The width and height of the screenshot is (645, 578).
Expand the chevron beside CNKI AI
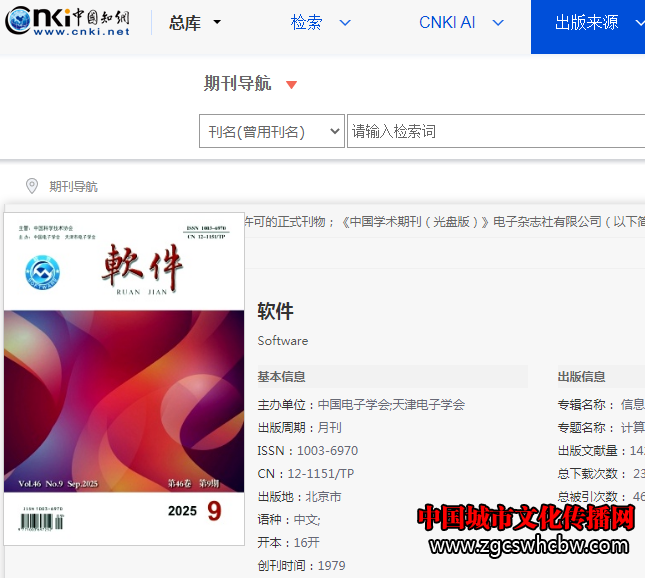498,23
